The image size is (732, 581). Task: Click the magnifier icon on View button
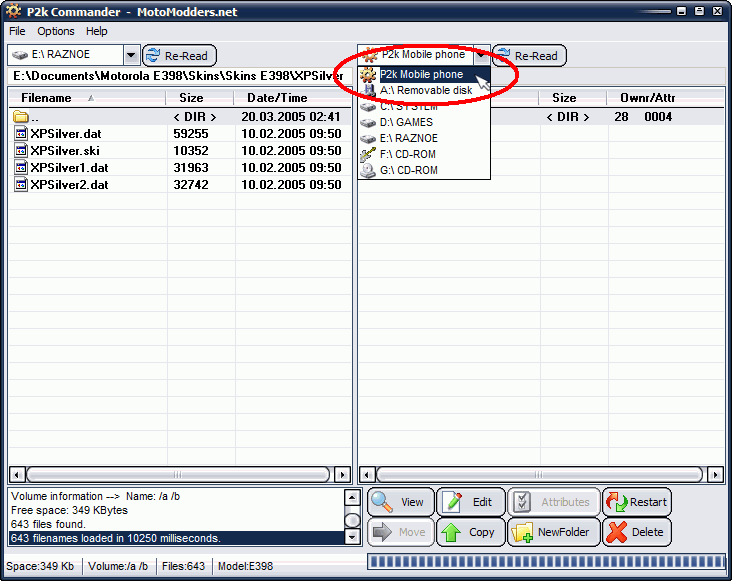tap(382, 502)
